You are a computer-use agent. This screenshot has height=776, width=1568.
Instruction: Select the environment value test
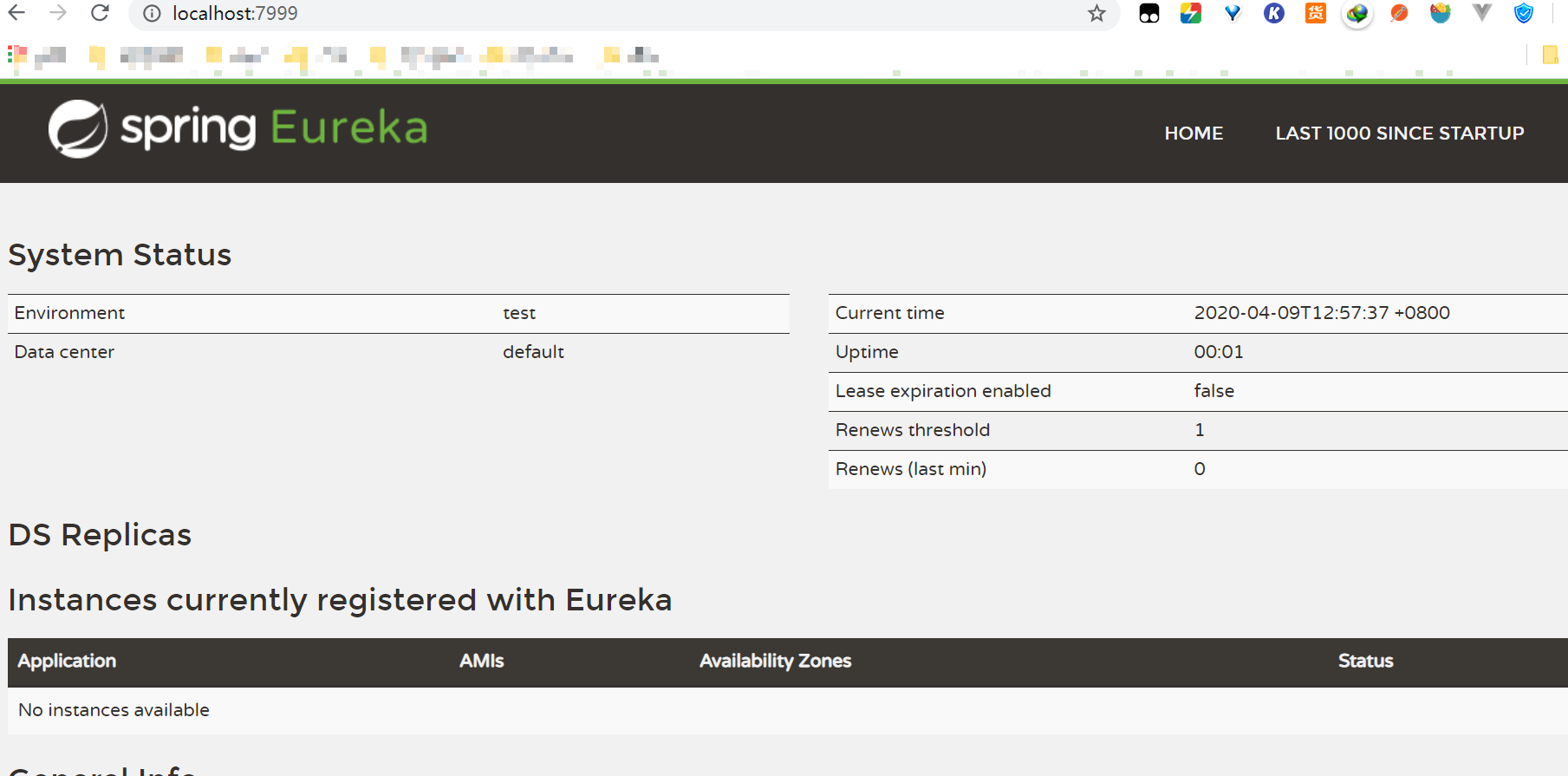pyautogui.click(x=519, y=313)
